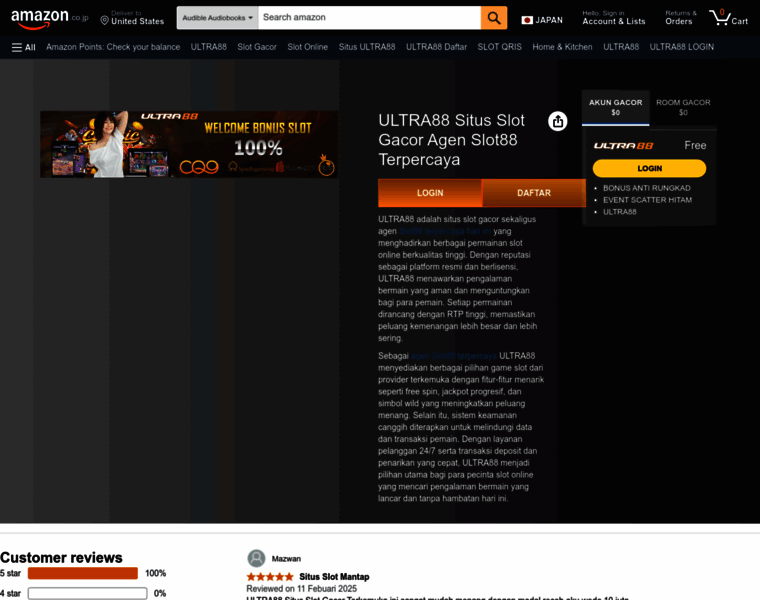Image resolution: width=760 pixels, height=600 pixels.
Task: Click the five-star rating on Mazwan's review
Action: pos(270,577)
